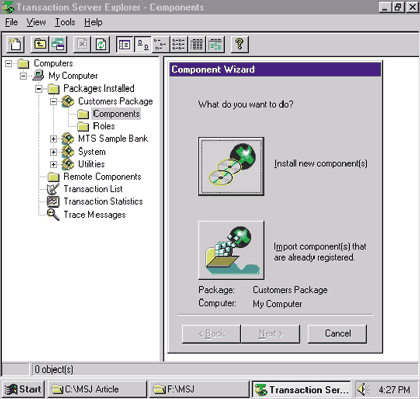Click the Up One Level folder icon
This screenshot has width=420, height=399.
pos(40,44)
